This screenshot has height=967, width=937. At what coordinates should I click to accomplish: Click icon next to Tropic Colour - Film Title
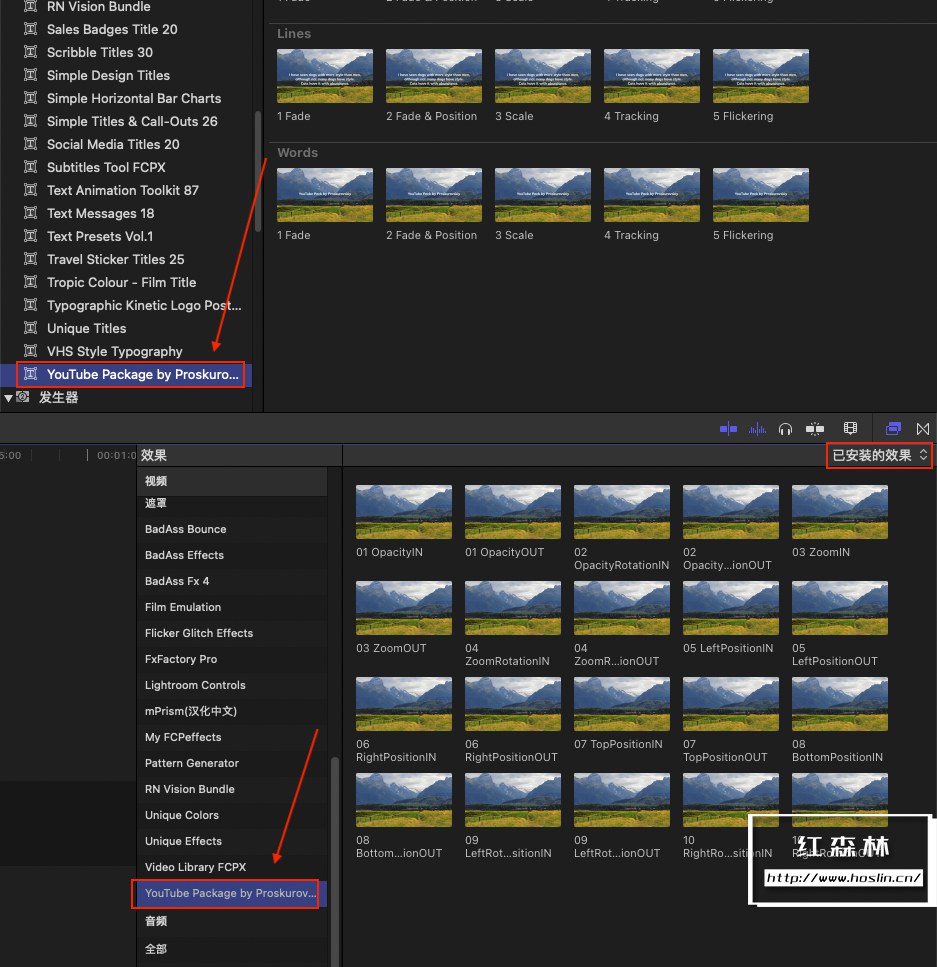point(30,282)
